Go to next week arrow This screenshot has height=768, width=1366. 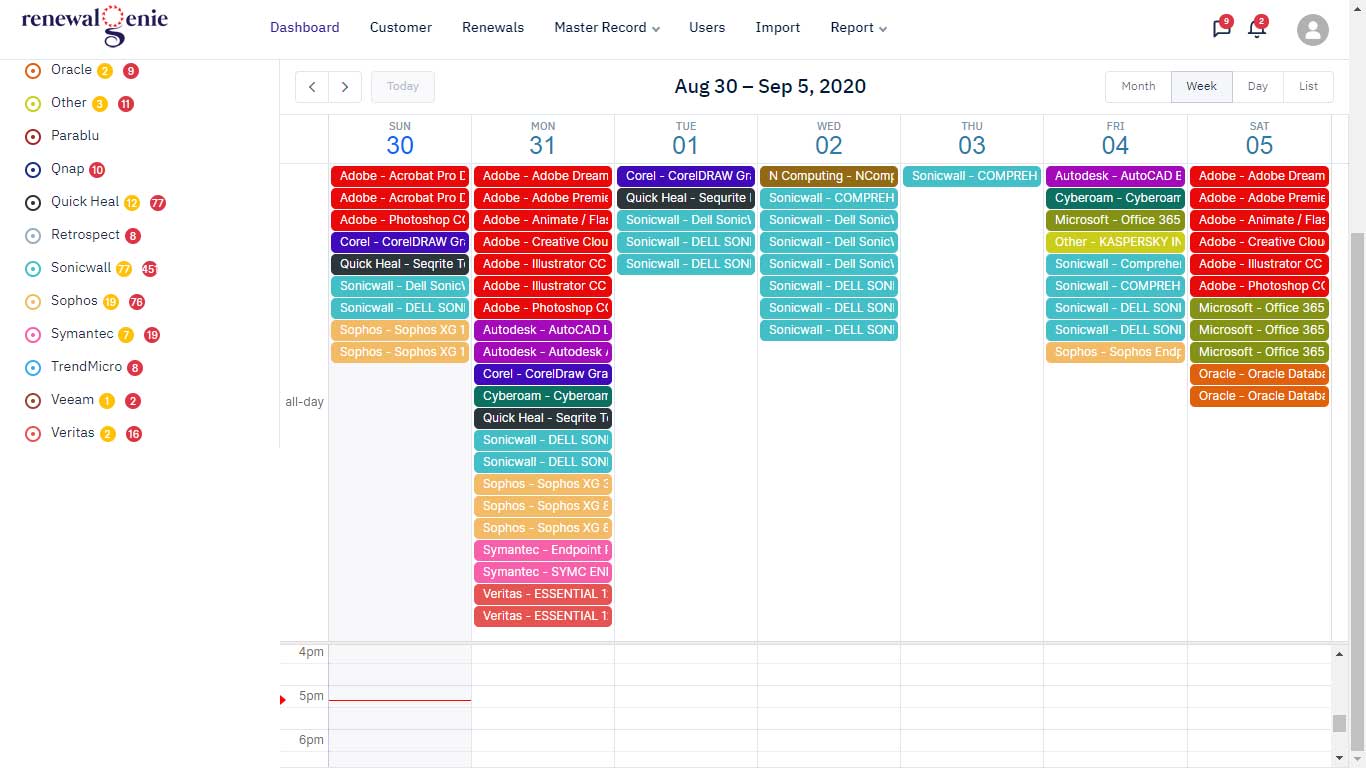coord(345,87)
